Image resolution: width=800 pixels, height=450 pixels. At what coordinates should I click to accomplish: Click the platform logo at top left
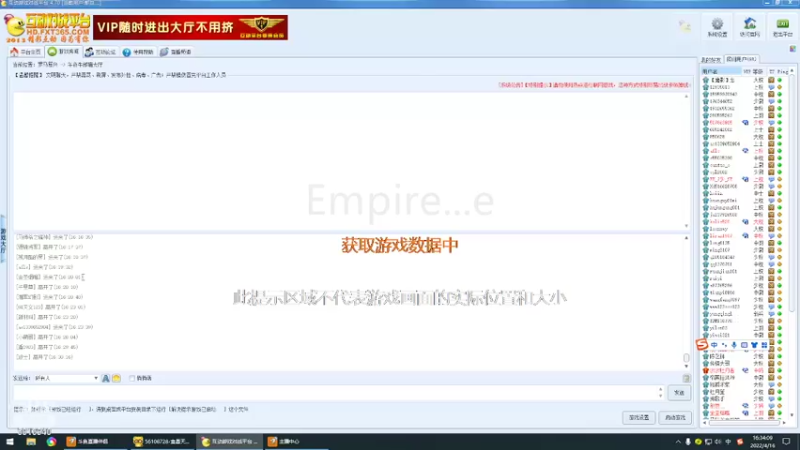[47, 28]
